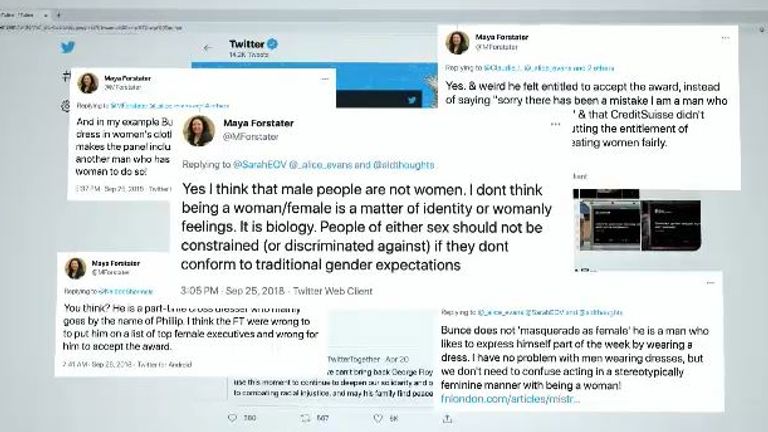Click the Twitter bird logo in sidebar
768x432 pixels.
[68, 47]
